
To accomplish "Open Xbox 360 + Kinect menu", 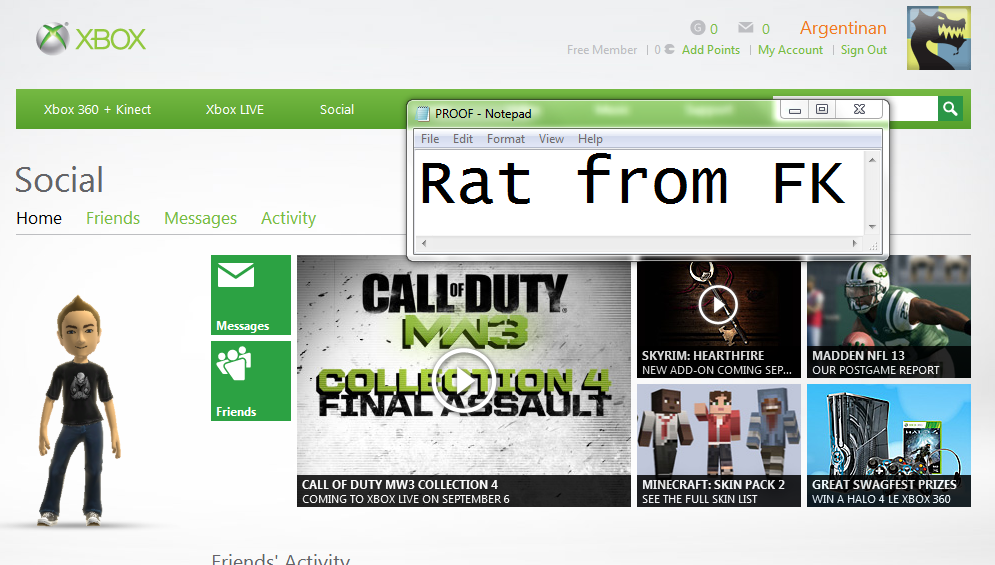I will pyautogui.click(x=97, y=109).
